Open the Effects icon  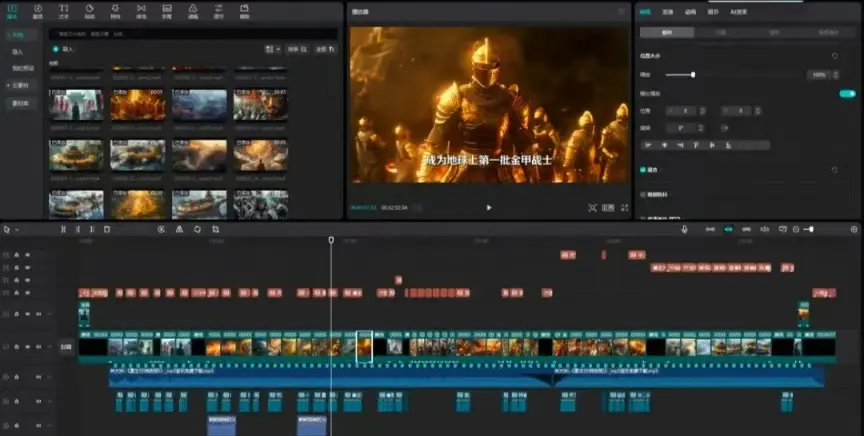[x=115, y=11]
